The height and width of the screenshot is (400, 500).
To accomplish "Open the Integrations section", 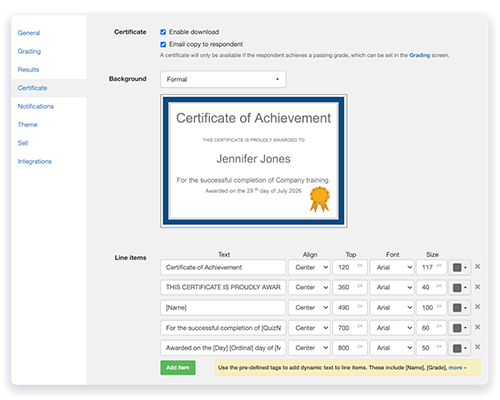I will pos(35,161).
